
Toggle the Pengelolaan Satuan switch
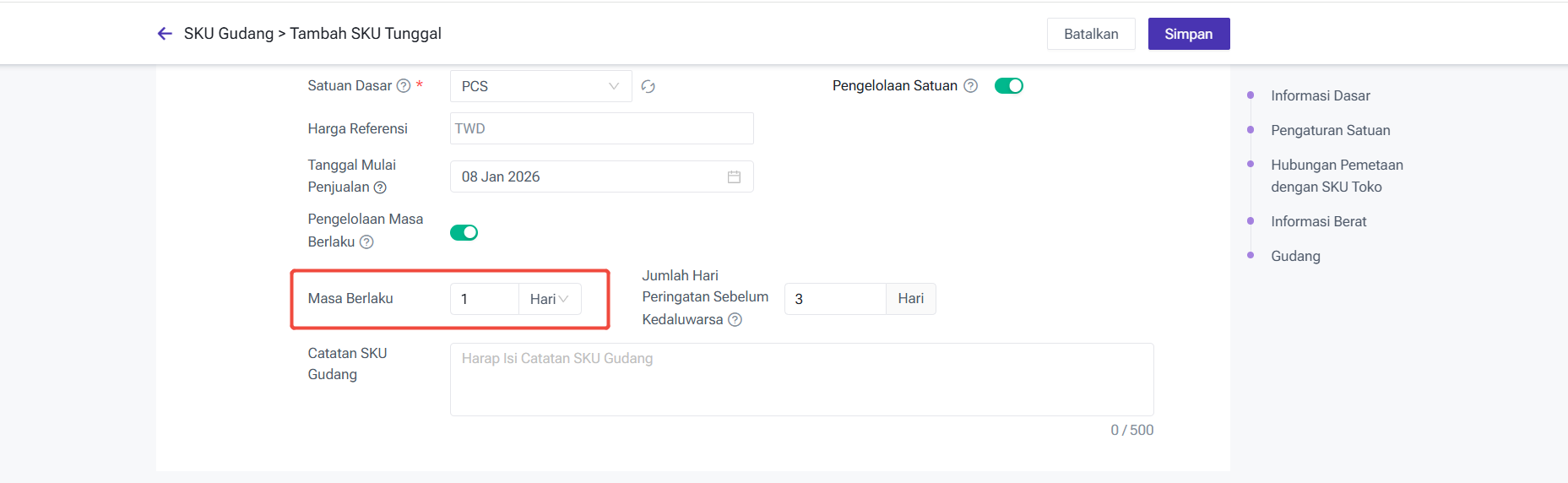pos(1008,86)
